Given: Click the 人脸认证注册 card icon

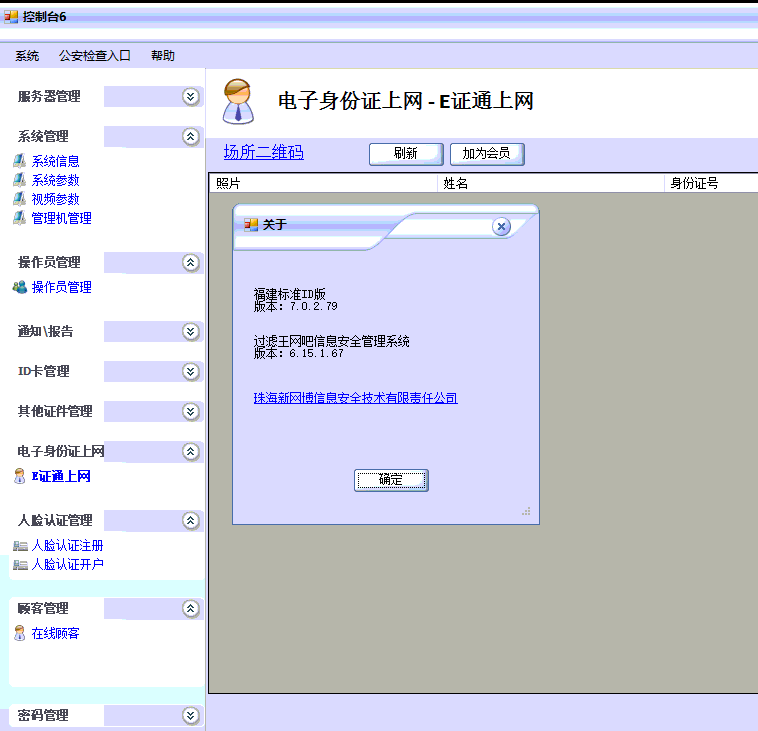Looking at the screenshot, I should point(20,546).
